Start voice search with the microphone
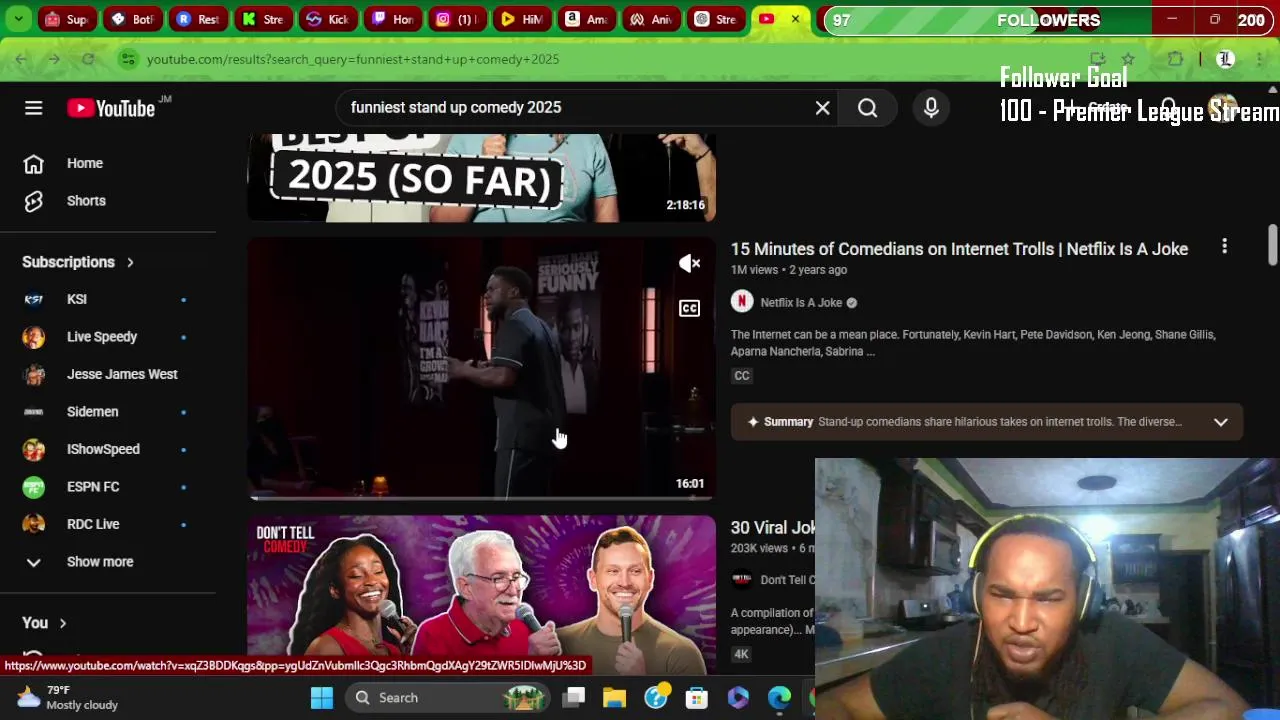The height and width of the screenshot is (720, 1280). pos(931,108)
